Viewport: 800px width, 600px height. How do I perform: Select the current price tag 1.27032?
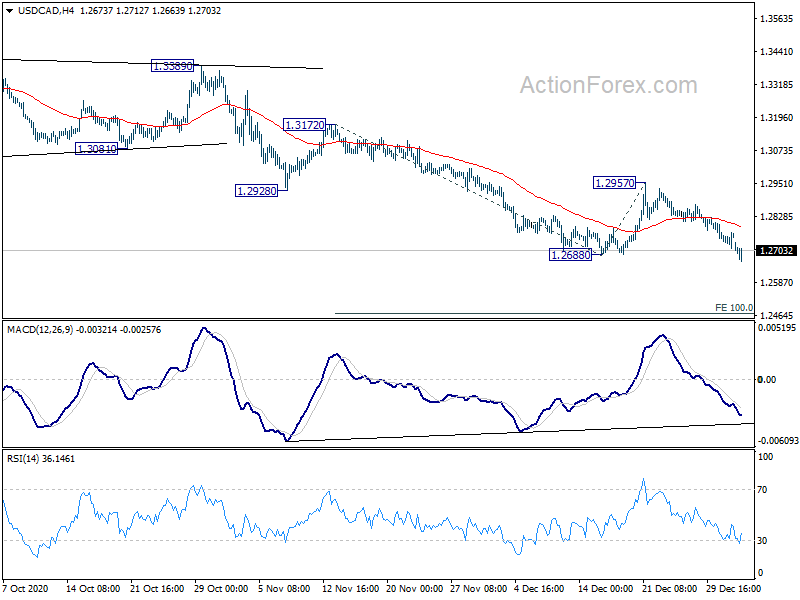[777, 251]
